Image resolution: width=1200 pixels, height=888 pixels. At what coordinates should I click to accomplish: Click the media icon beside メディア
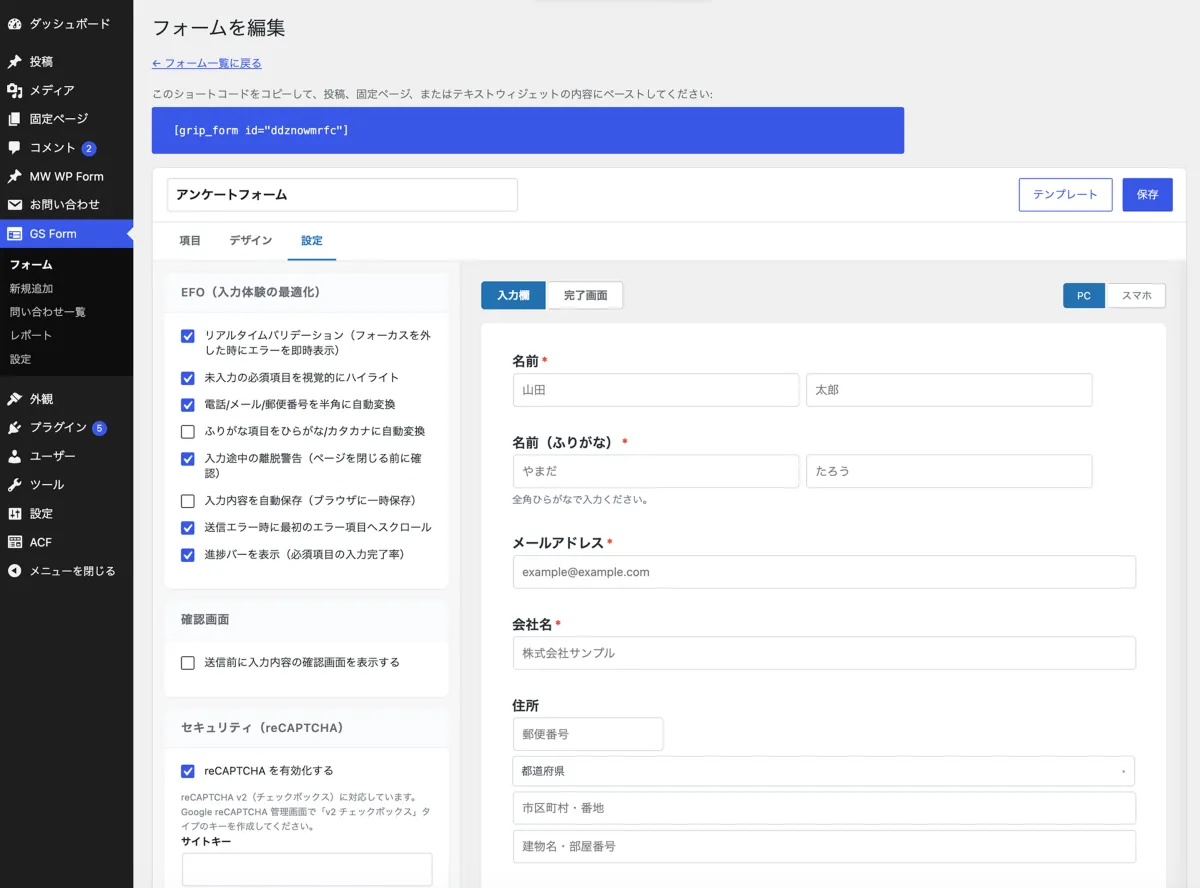point(14,90)
